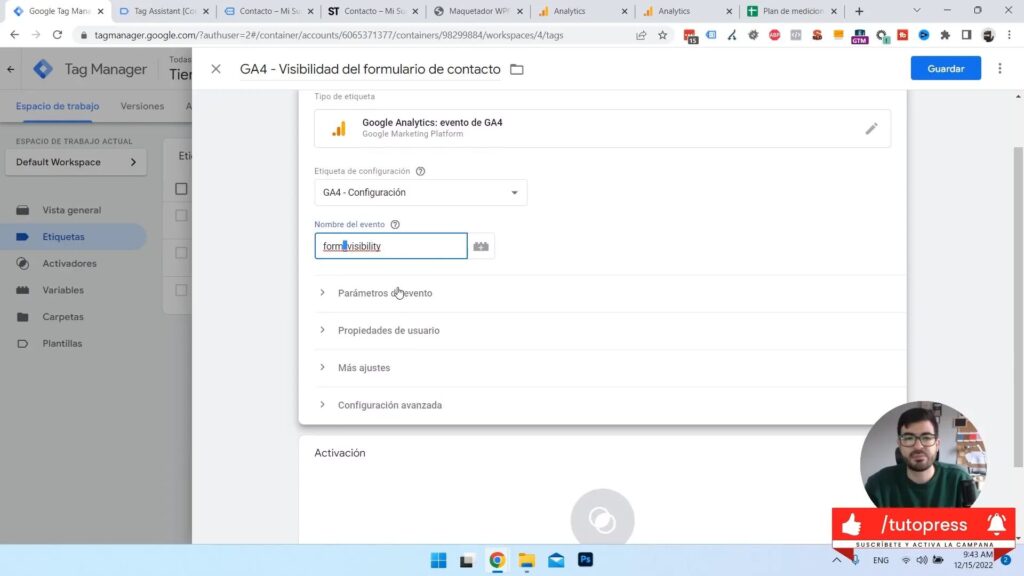
Task: Open the Chrome extensions puzzle icon
Action: coord(945,35)
